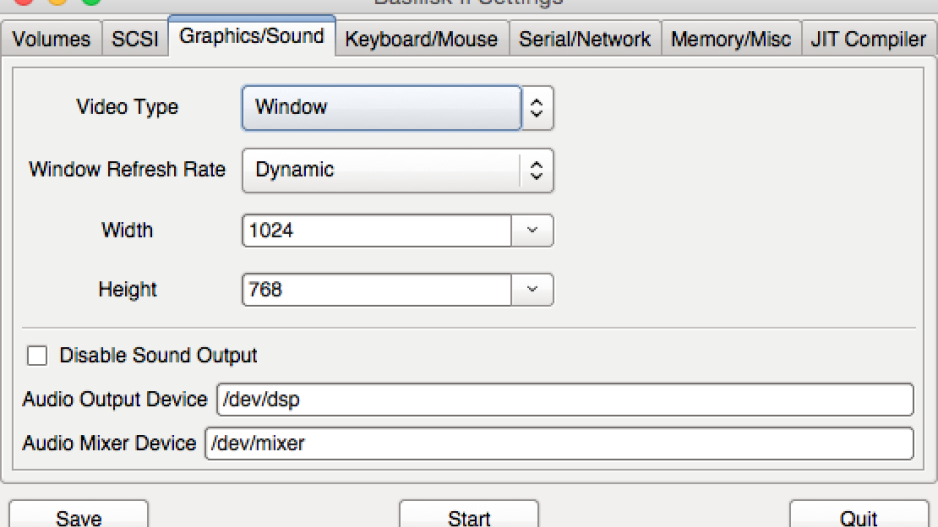Screen dimensions: 938x527
Task: Switch to the Memory/Misc tab
Action: [731, 39]
